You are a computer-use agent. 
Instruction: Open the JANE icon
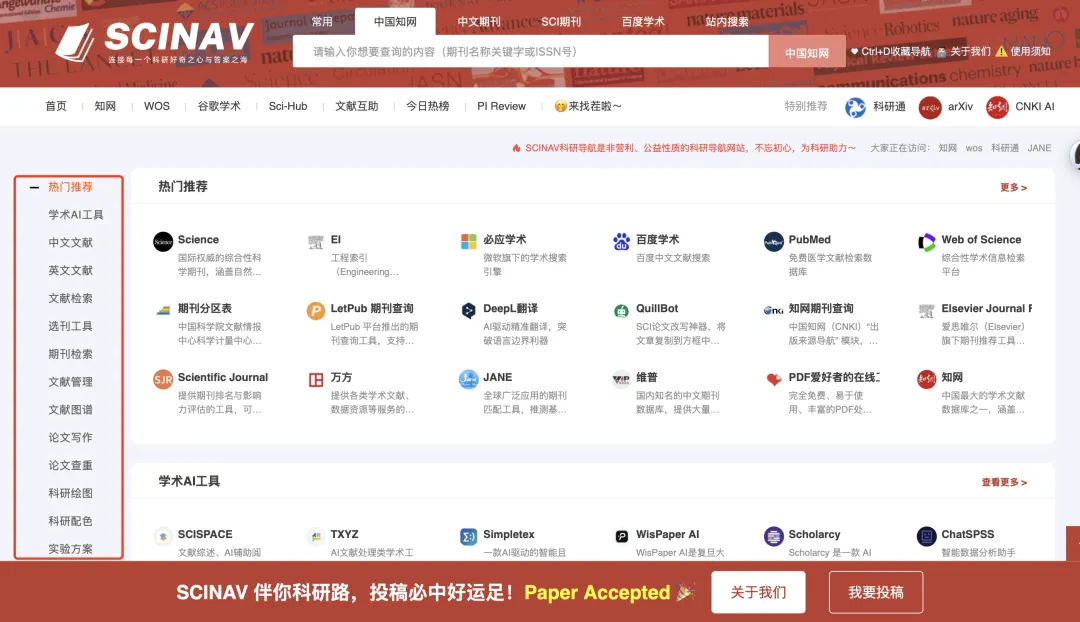[x=468, y=380]
